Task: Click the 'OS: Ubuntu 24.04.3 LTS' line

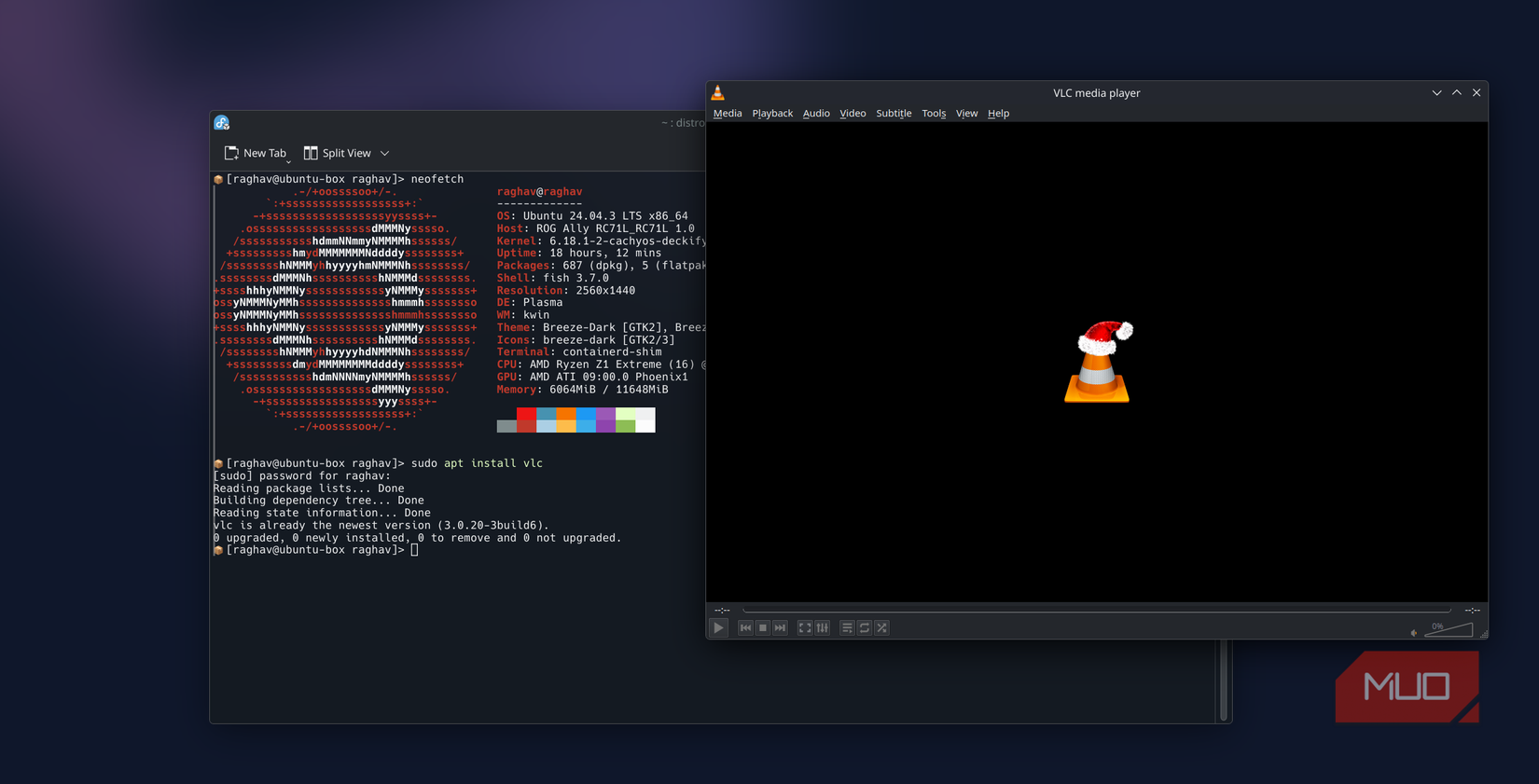Action: pyautogui.click(x=592, y=215)
